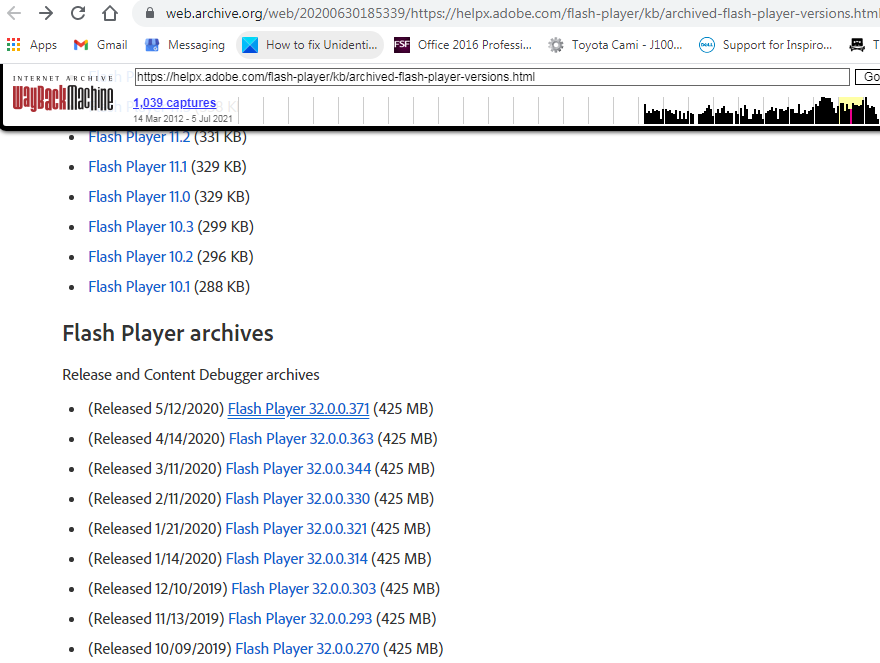Select the 14 Mar 2012 - 5 Jul 2021 date range
Image resolution: width=880 pixels, height=663 pixels.
coord(182,118)
